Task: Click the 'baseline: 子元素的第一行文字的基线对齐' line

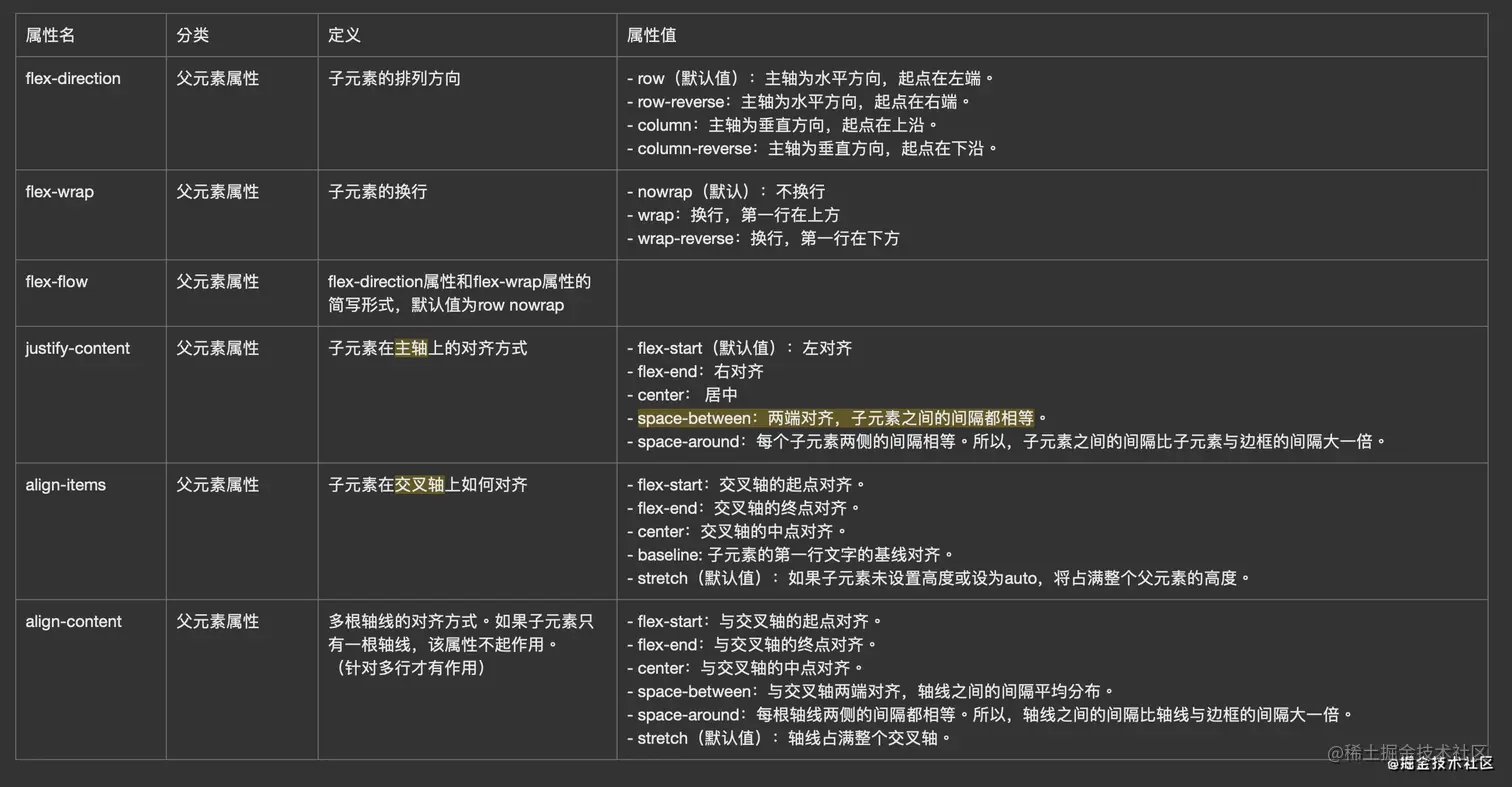Action: click(791, 555)
